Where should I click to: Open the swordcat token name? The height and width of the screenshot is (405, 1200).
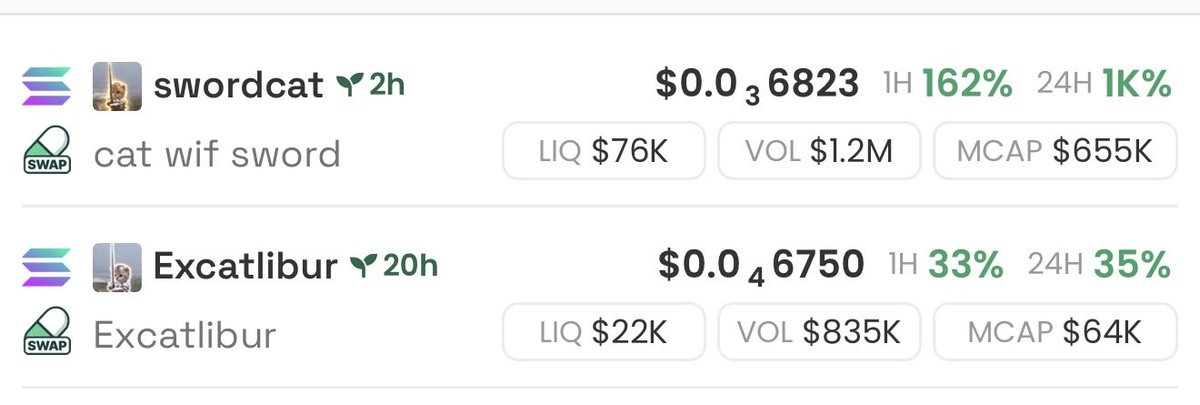click(x=238, y=86)
